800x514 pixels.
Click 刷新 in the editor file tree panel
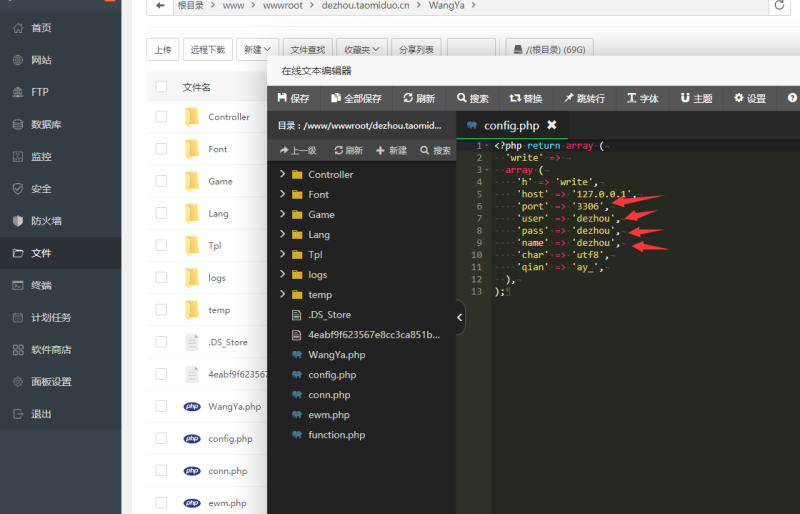click(348, 151)
